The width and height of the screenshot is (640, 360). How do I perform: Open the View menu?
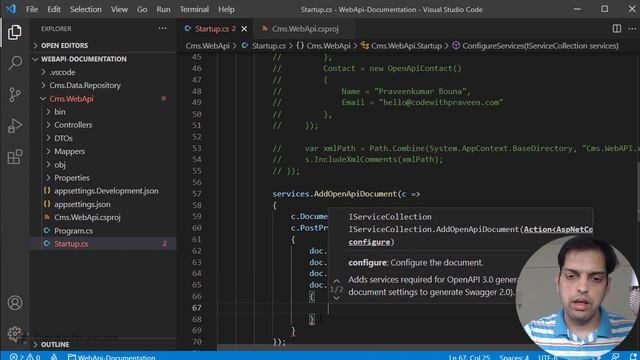click(119, 9)
